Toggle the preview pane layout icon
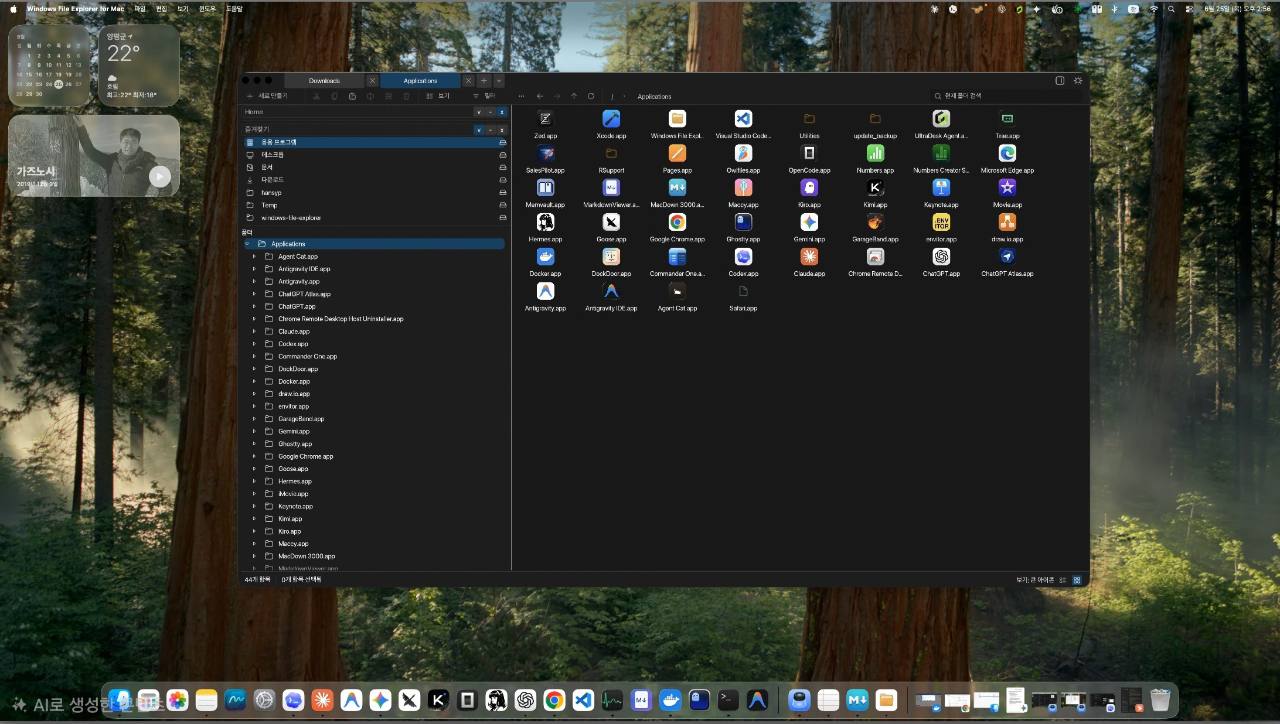This screenshot has height=724, width=1280. click(x=1060, y=80)
